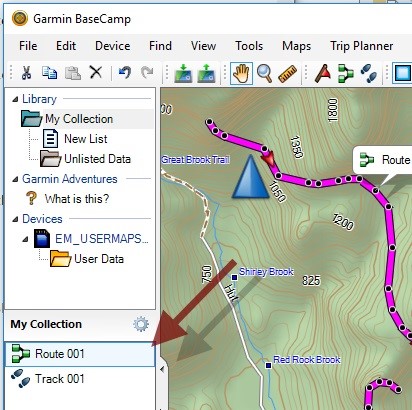Collapse the Devices section
This screenshot has height=410, width=412.
coord(15,219)
